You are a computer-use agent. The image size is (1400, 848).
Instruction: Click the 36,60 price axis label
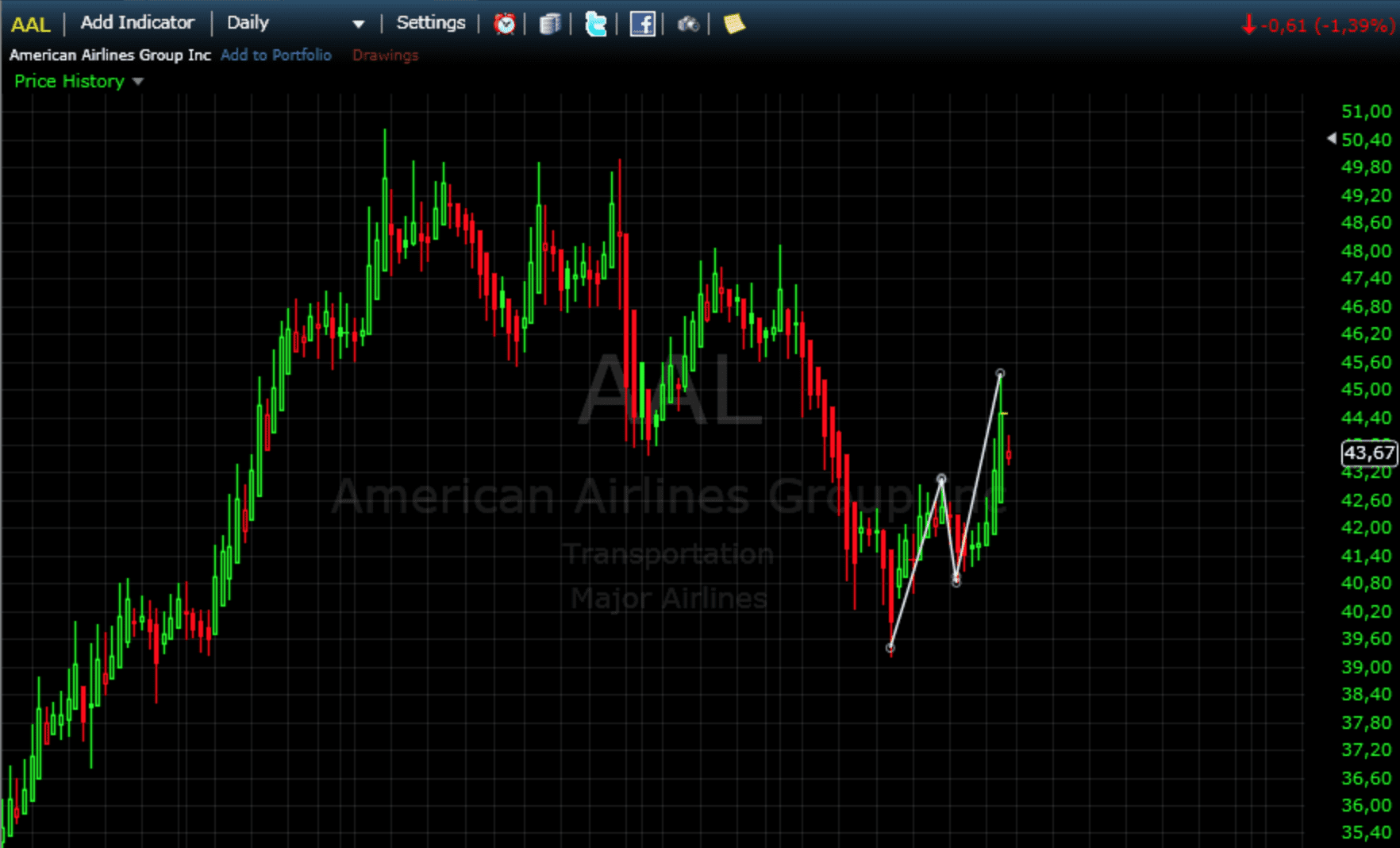(1366, 778)
